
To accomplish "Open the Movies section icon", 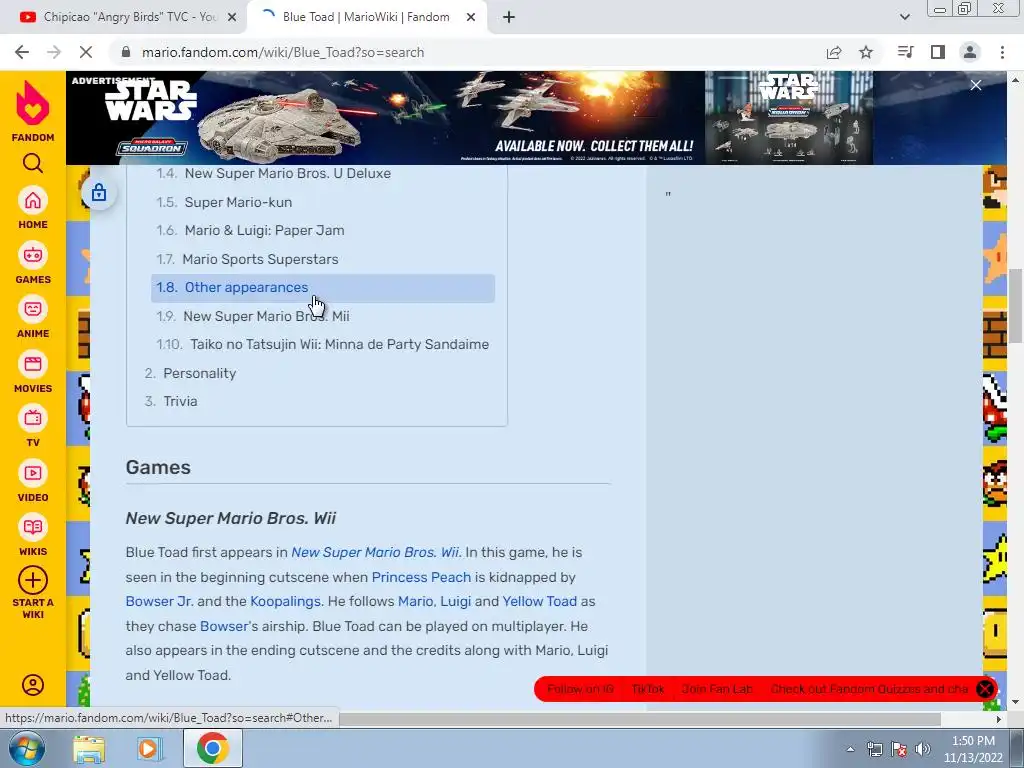I will point(33,364).
